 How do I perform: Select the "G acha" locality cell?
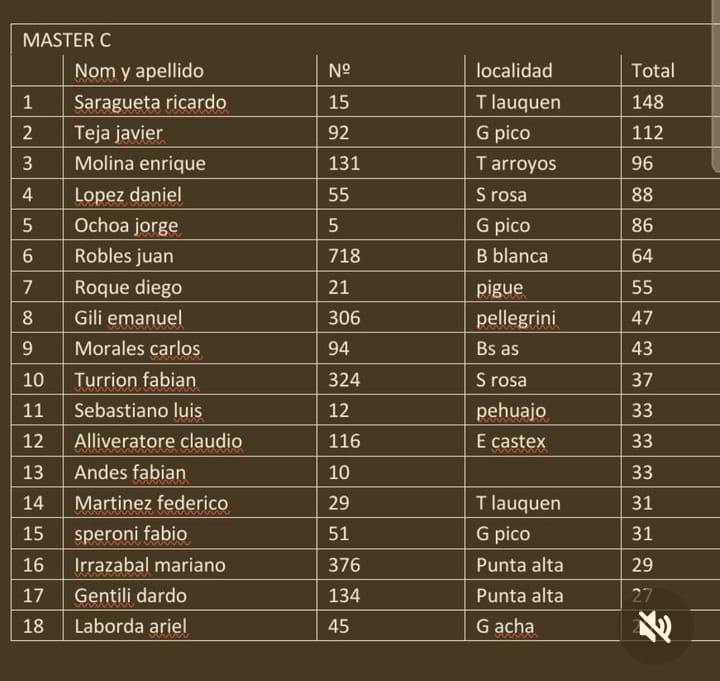tap(505, 627)
